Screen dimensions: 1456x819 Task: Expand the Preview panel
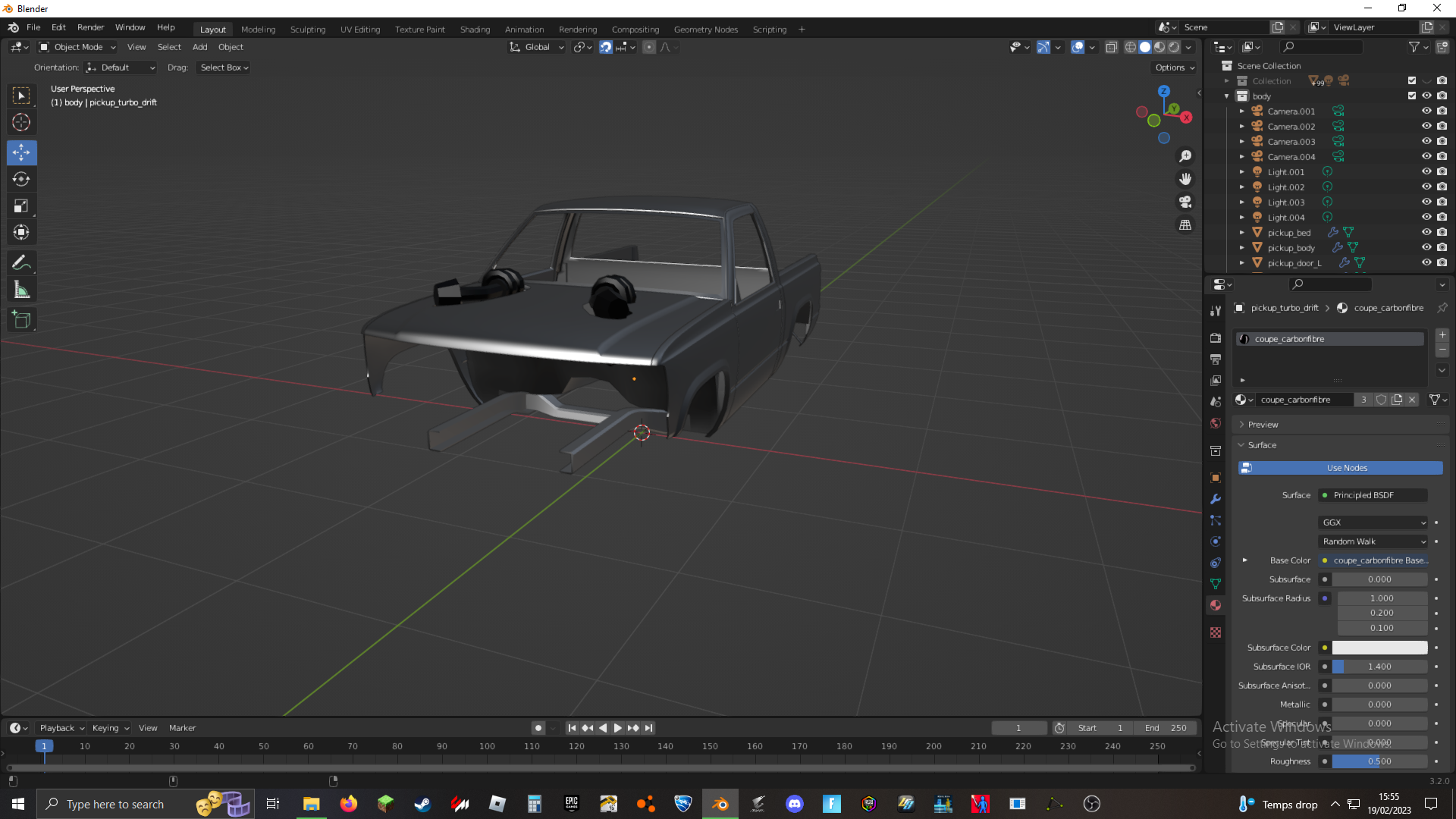click(x=1263, y=425)
